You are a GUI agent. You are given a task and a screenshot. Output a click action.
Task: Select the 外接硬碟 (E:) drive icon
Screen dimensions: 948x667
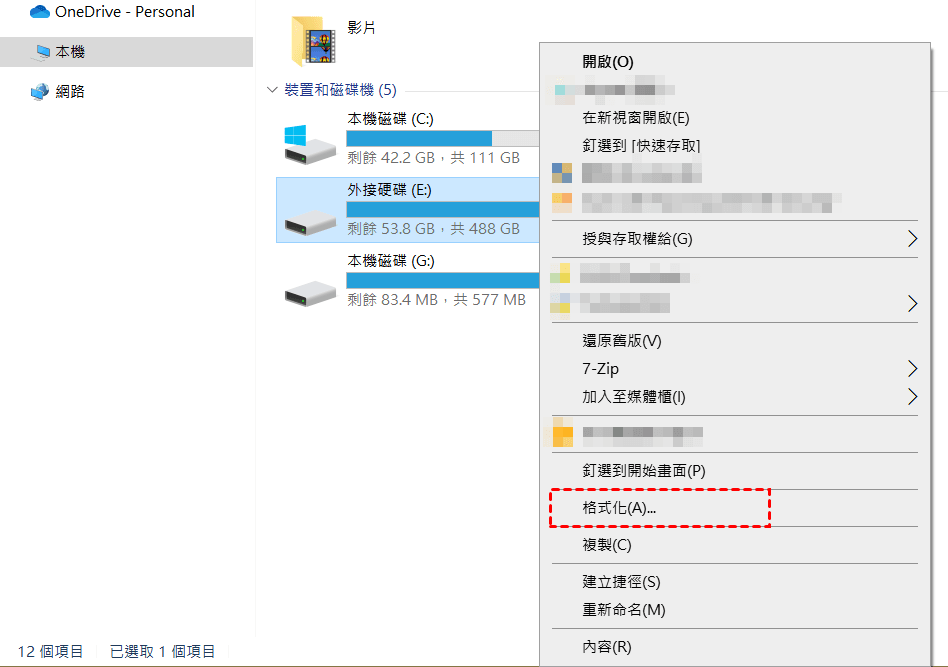tap(310, 223)
